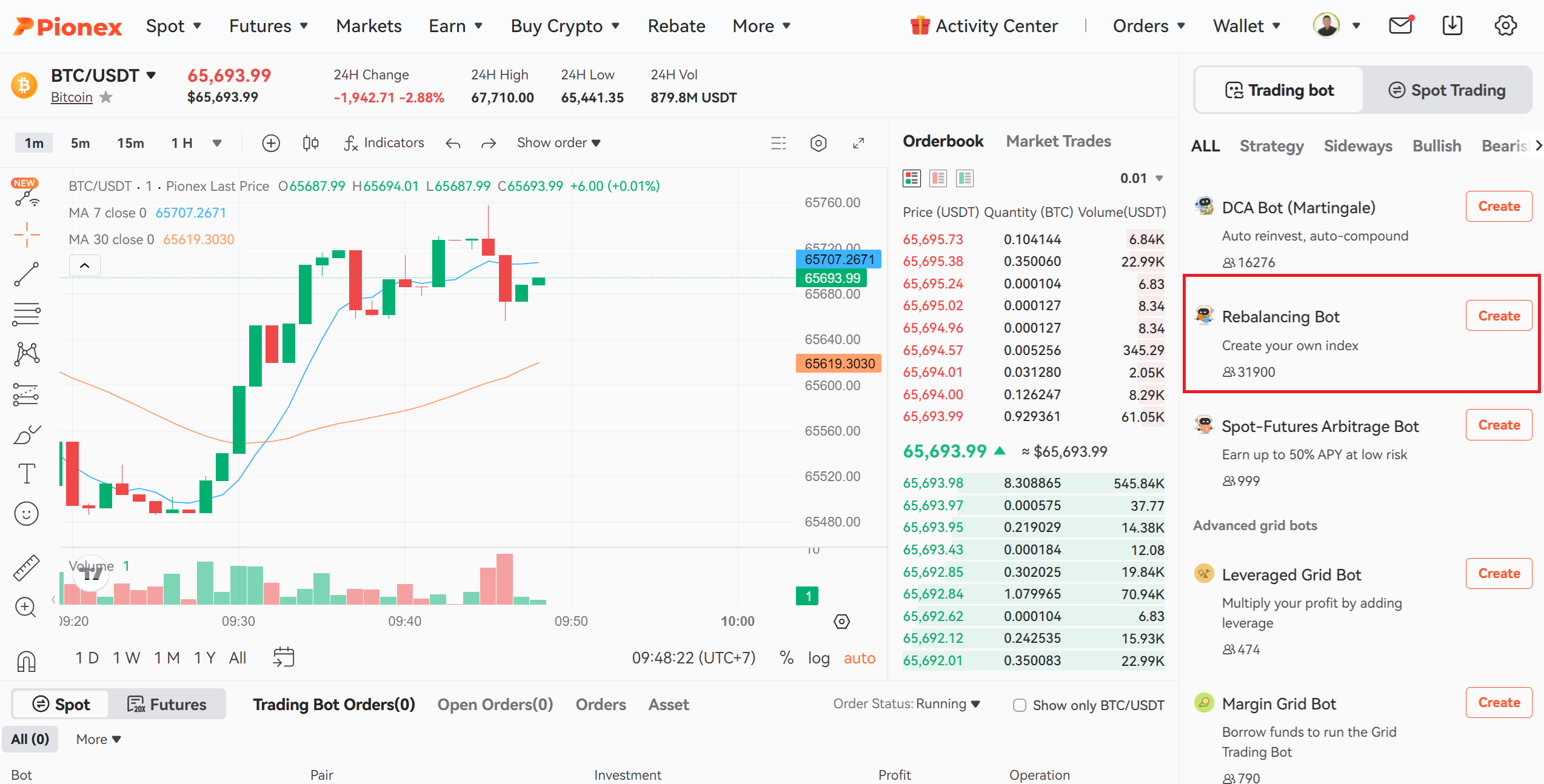Redo the chart action
This screenshot has width=1544, height=784.
tap(489, 144)
